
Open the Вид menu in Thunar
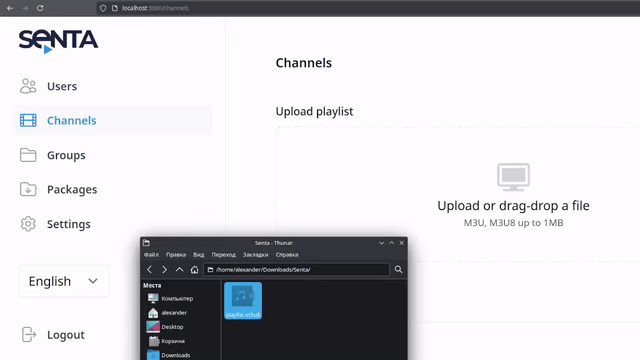tap(199, 255)
